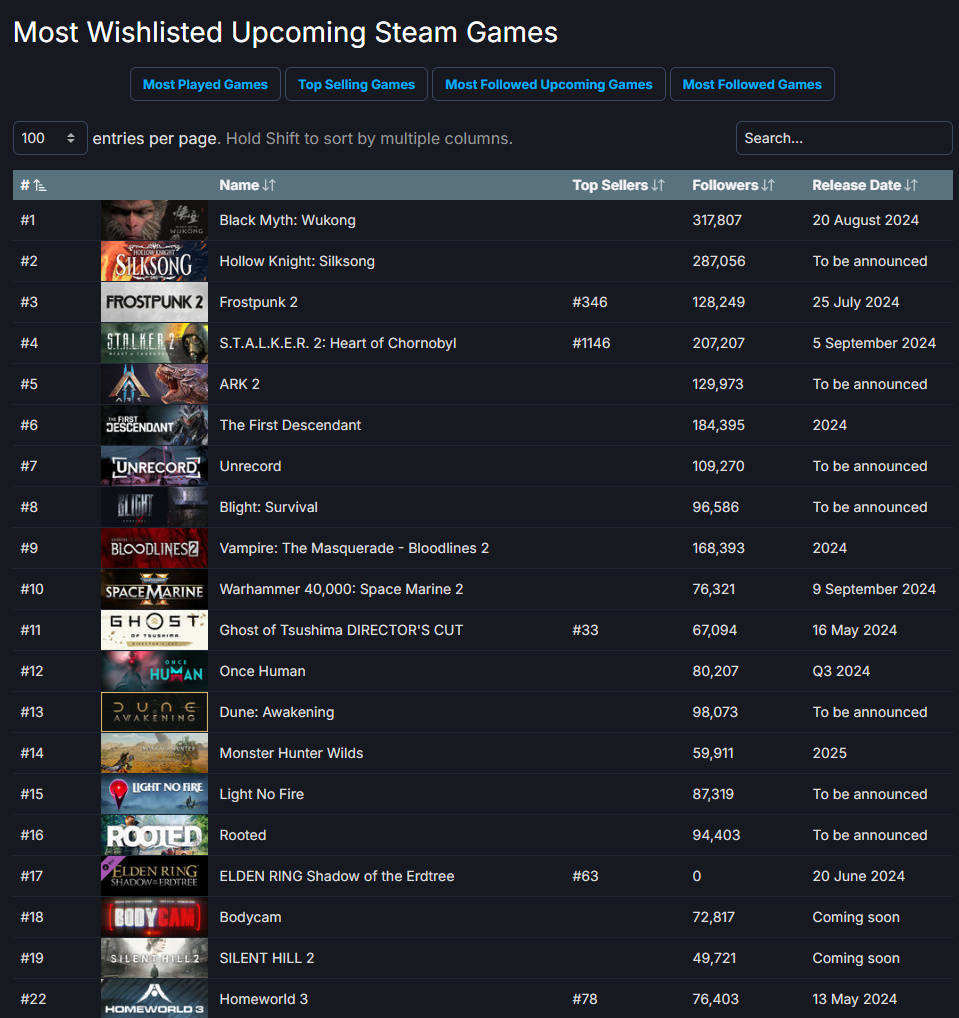The image size is (959, 1018).
Task: Click the S.T.A.L.K.E.R. 2 banner image
Action: coord(155,343)
